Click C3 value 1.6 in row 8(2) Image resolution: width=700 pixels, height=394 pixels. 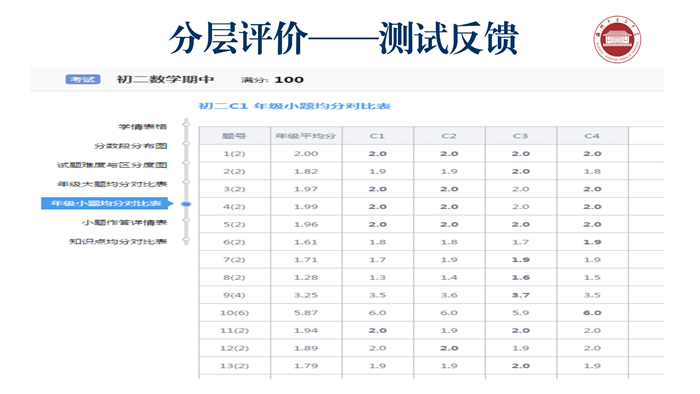tap(521, 278)
